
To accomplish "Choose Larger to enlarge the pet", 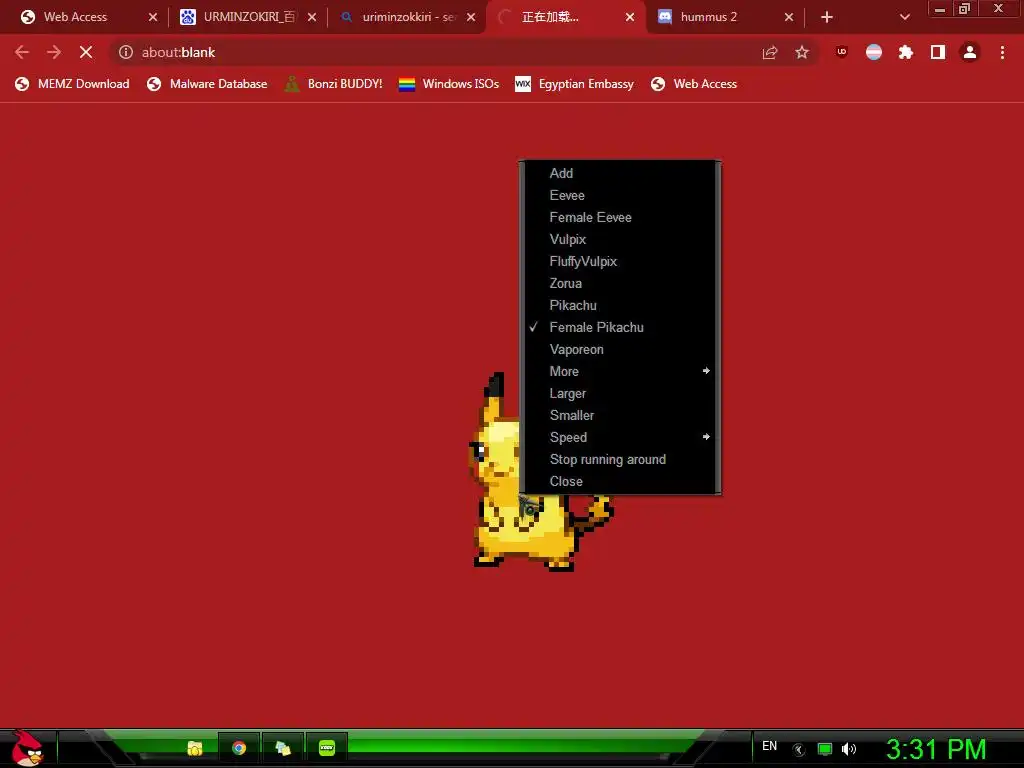I will coord(620,393).
